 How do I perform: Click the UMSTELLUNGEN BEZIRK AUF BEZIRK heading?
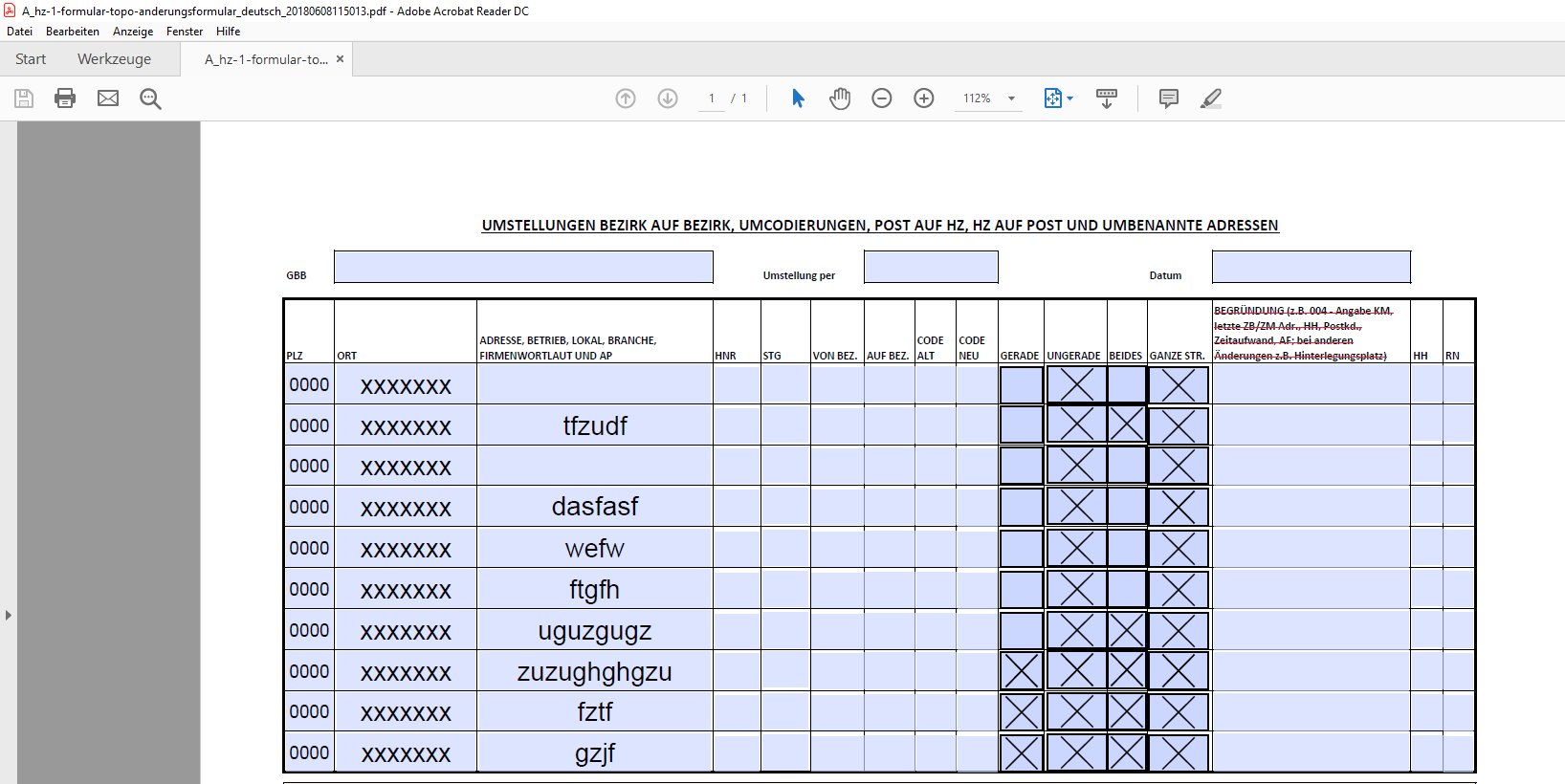coord(880,226)
